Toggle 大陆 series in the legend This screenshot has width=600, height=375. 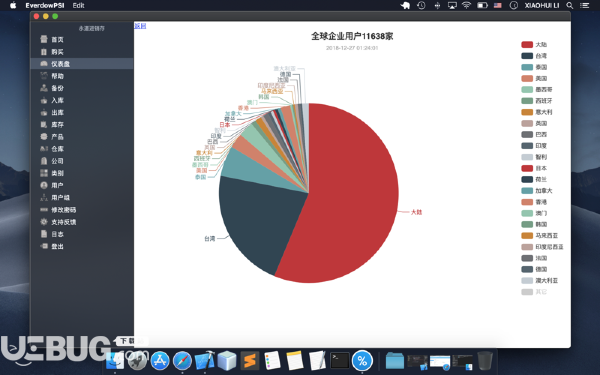tap(534, 45)
